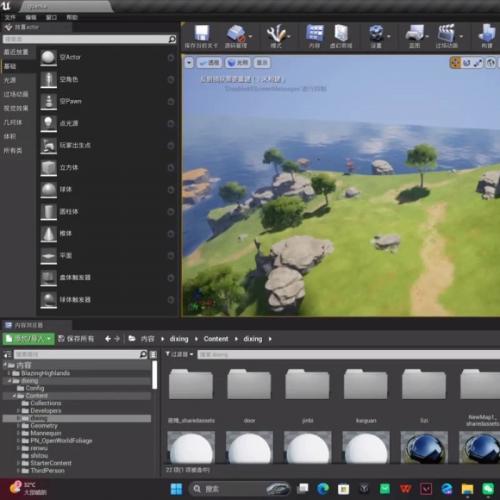Screen dimensions: 500x500
Task: Expand the Geometry folder tree arrow
Action: 18,426
